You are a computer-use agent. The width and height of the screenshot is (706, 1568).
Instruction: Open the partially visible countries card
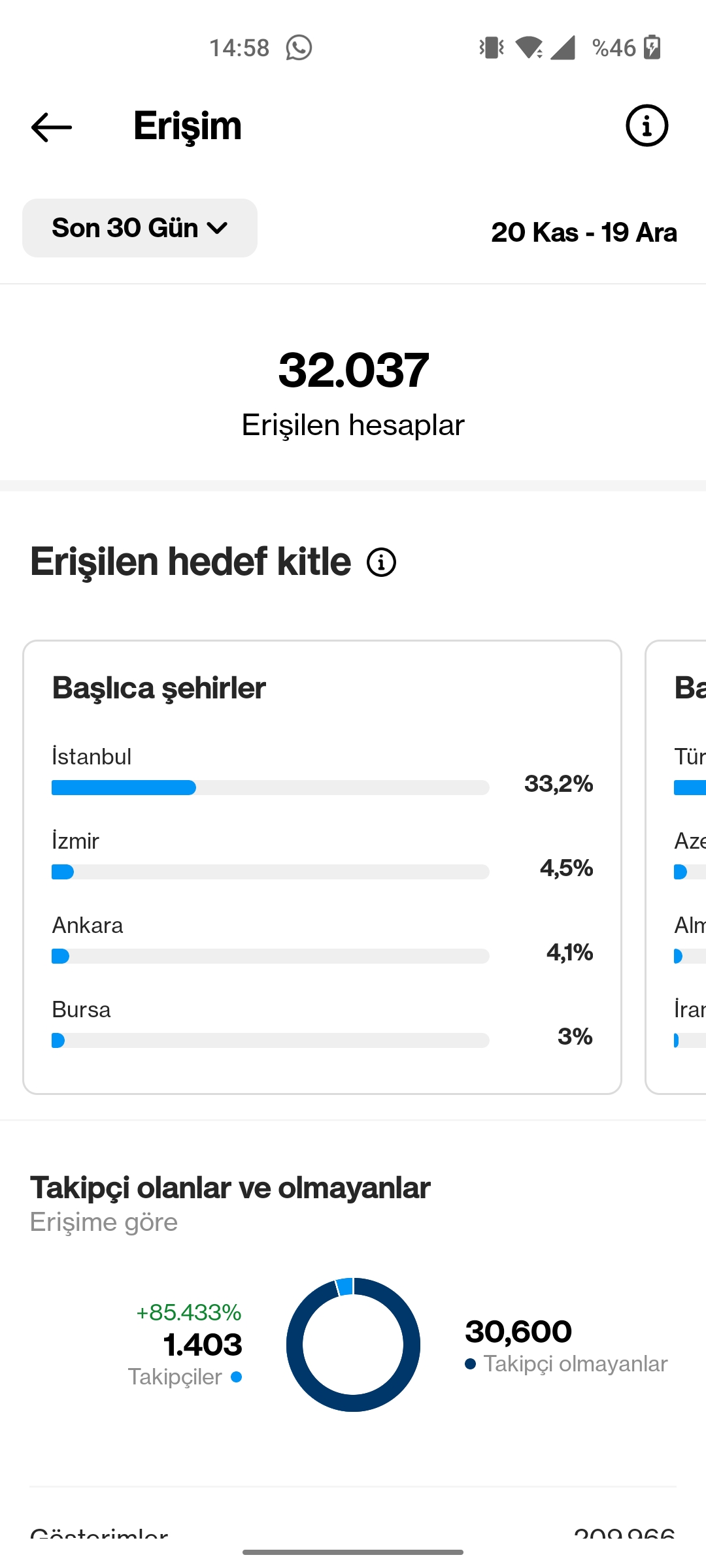(x=676, y=867)
